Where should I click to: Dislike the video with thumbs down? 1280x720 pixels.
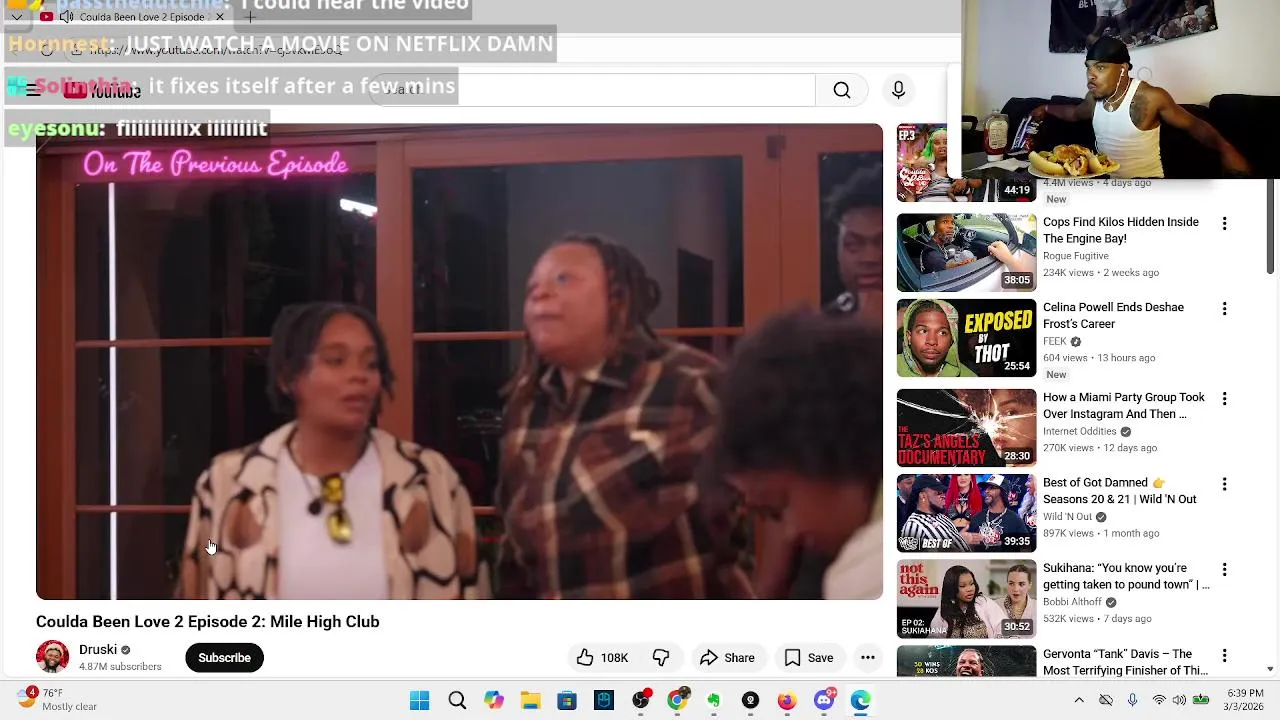(661, 658)
